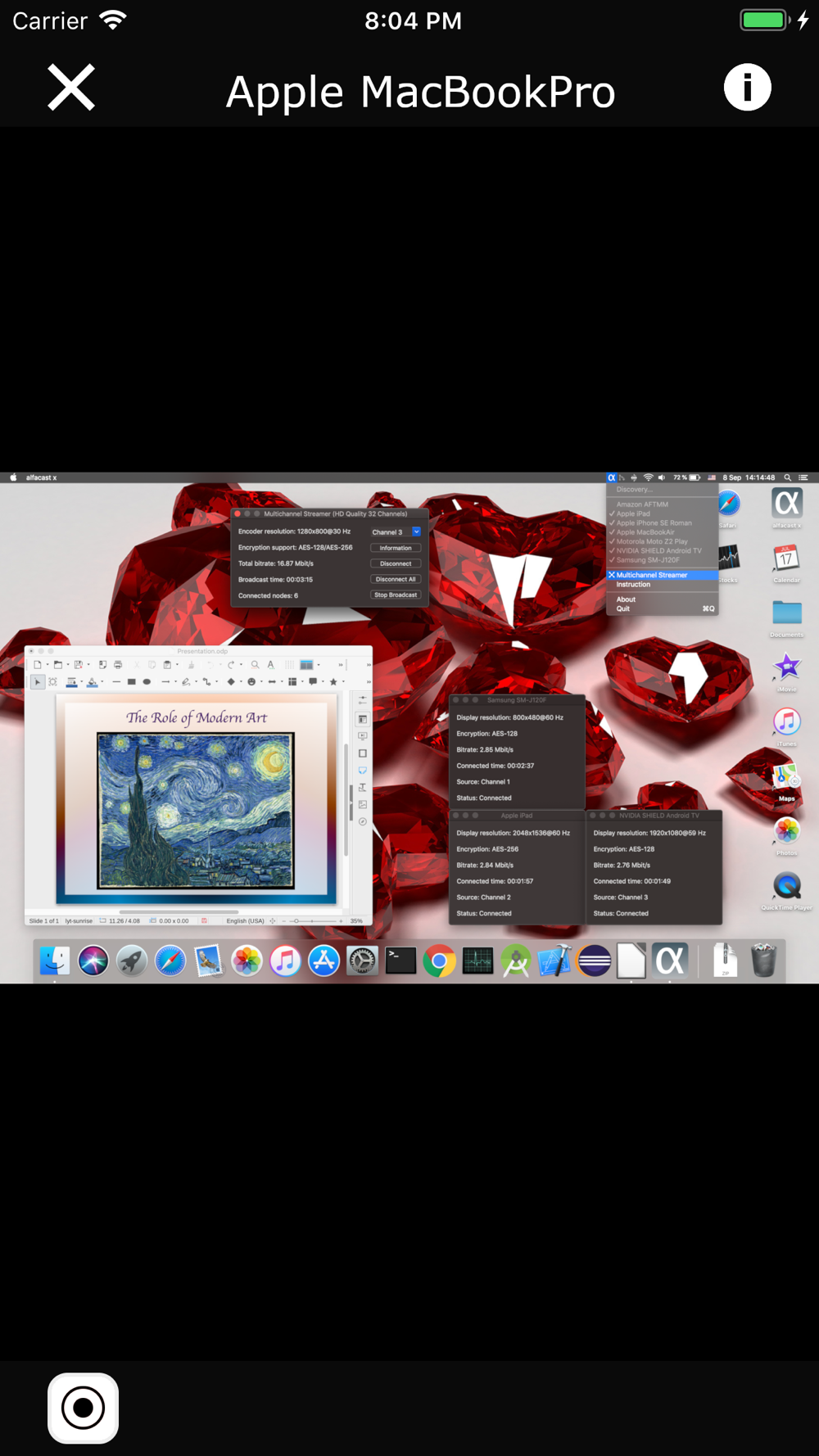Click the Print icon in the presentation toolbar
Image resolution: width=819 pixels, height=1456 pixels.
118,665
